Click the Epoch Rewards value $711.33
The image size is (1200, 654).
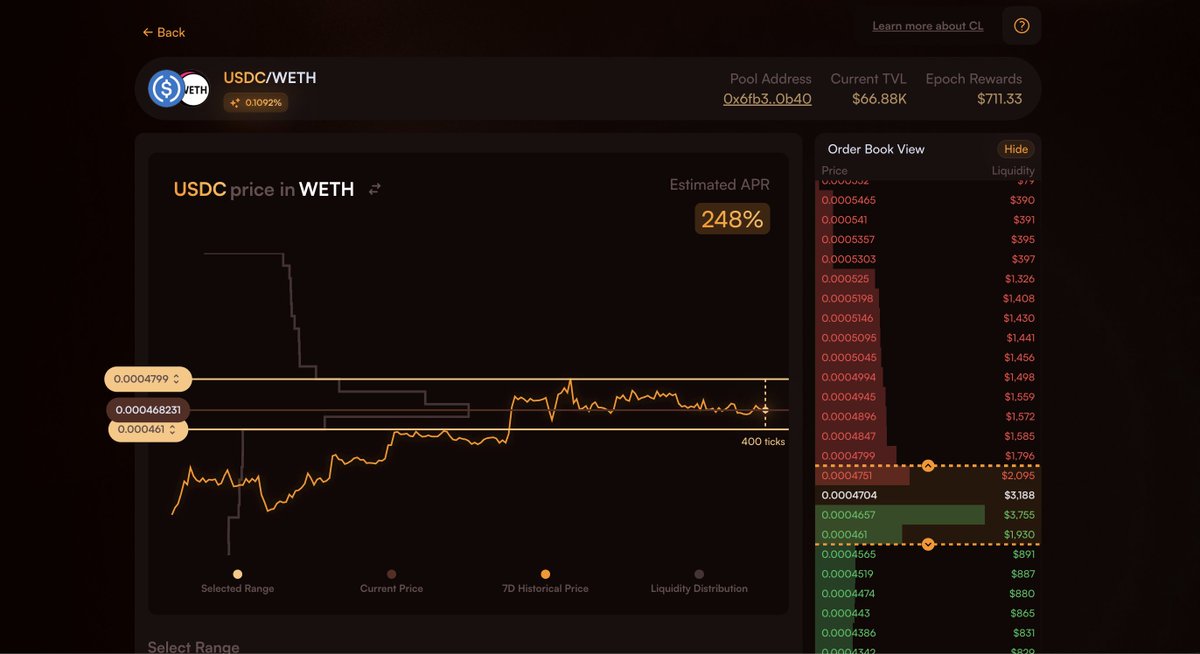click(999, 99)
